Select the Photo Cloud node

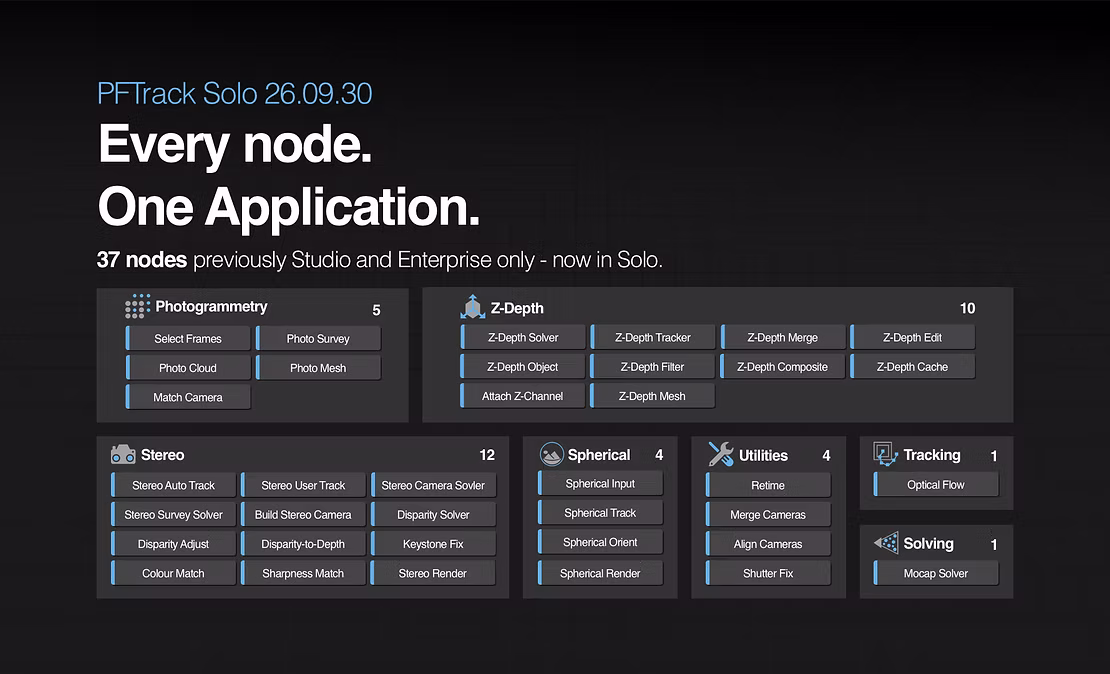pos(188,368)
